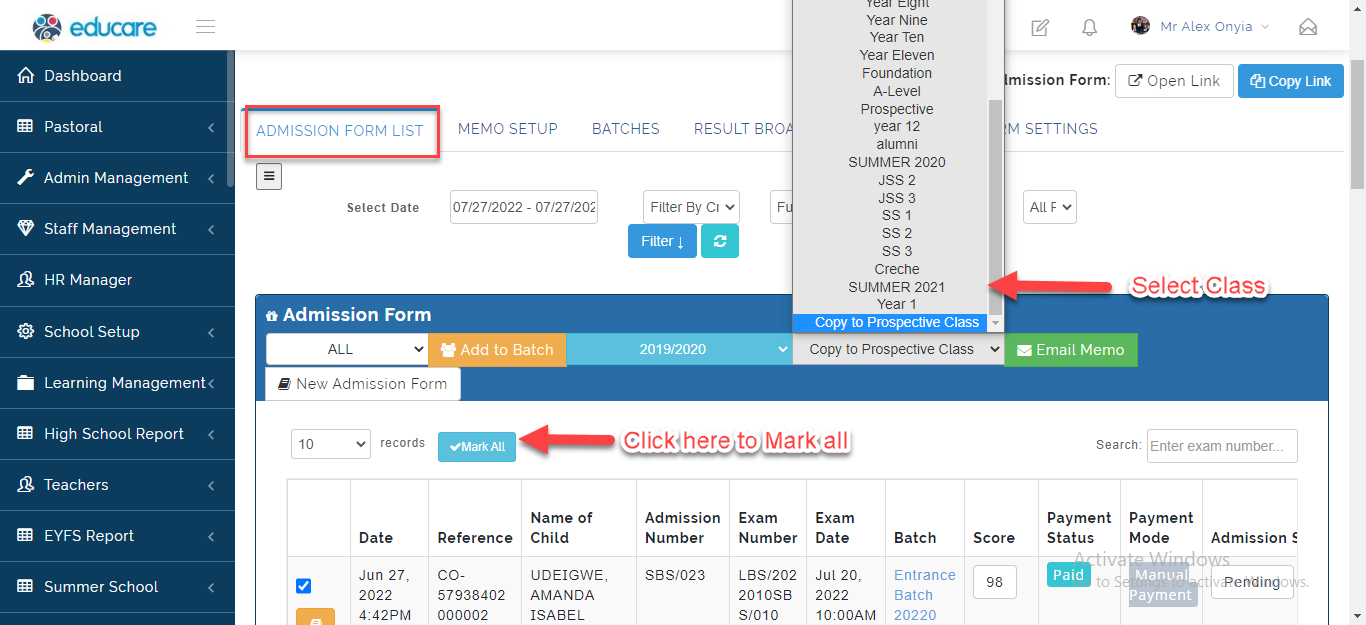Uncheck the UDEIGWE AMANDA ISABEL row checkbox
Viewport: 1366px width, 625px height.
coord(304,586)
